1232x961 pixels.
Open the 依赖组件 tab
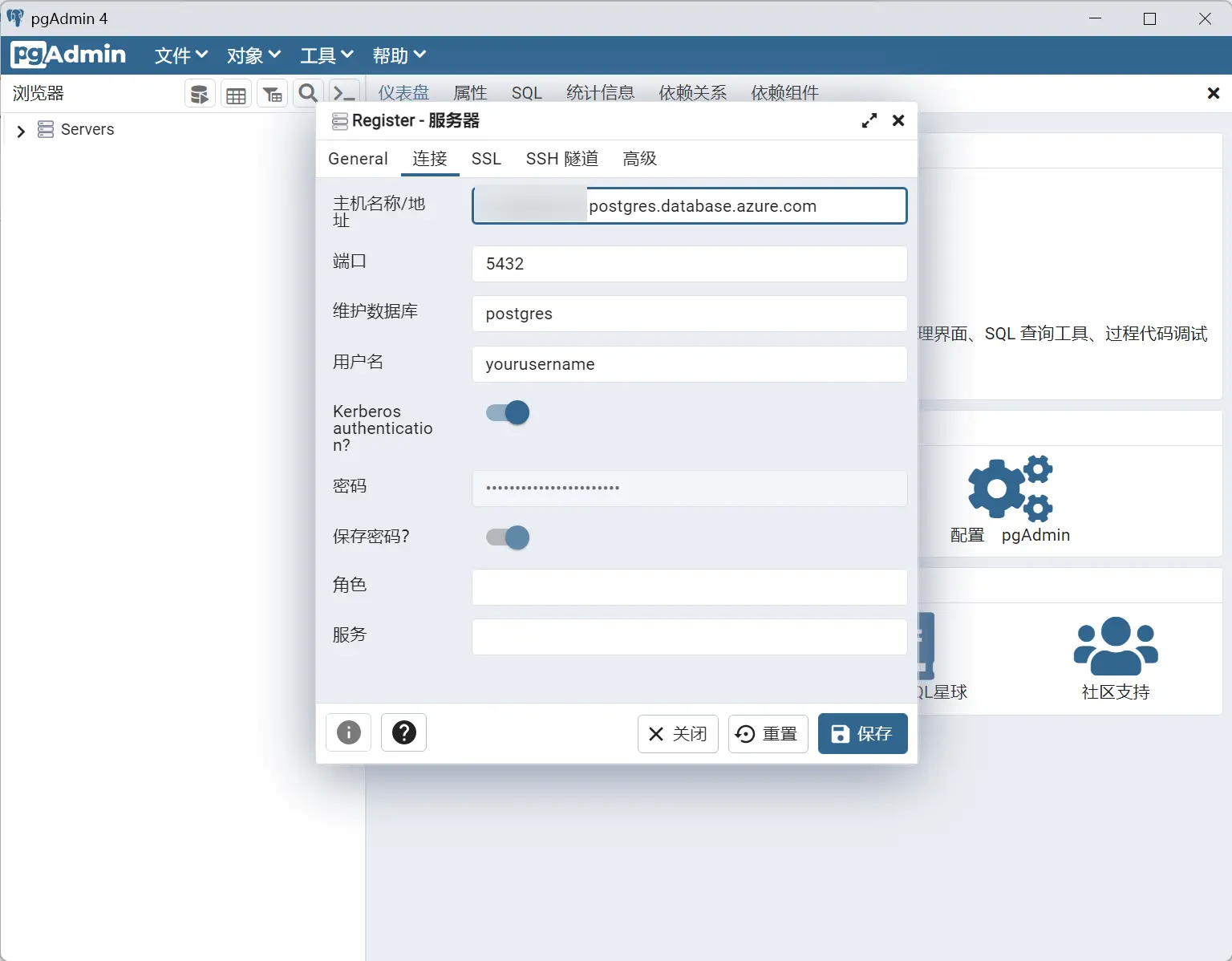[x=784, y=93]
